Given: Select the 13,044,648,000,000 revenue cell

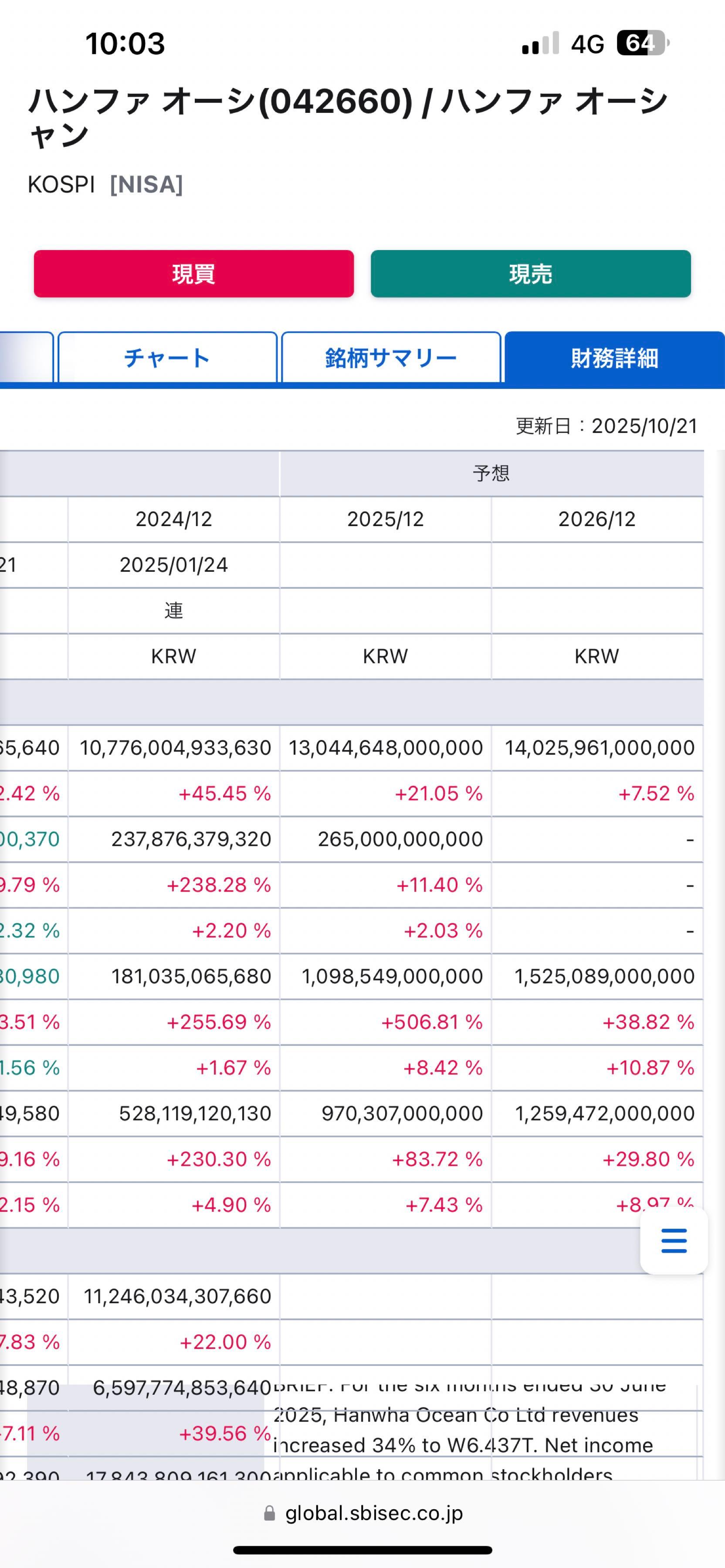Looking at the screenshot, I should click(385, 747).
